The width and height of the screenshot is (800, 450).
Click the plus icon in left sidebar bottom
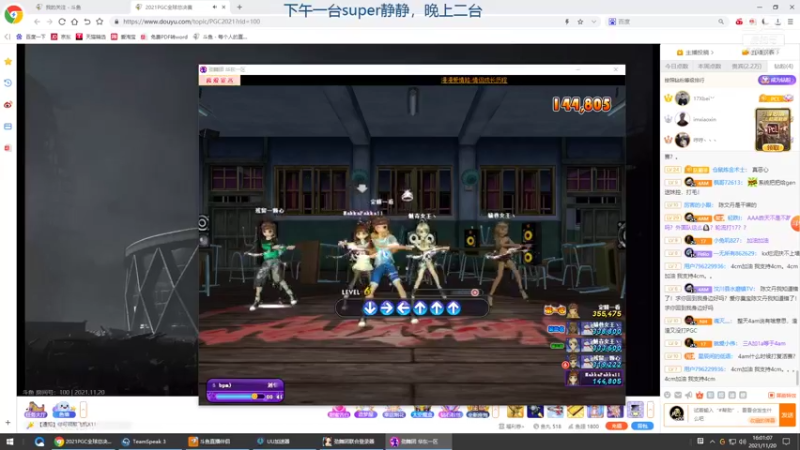[8, 422]
